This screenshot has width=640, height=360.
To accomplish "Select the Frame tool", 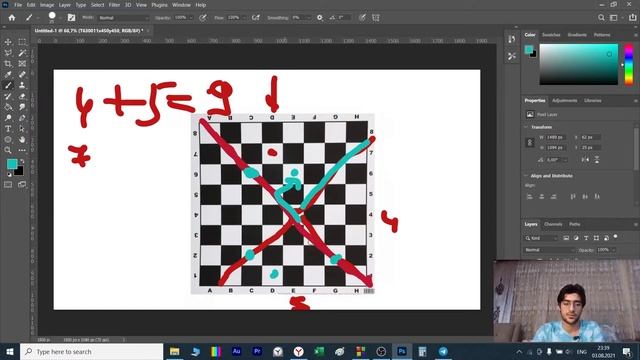I will point(22,64).
